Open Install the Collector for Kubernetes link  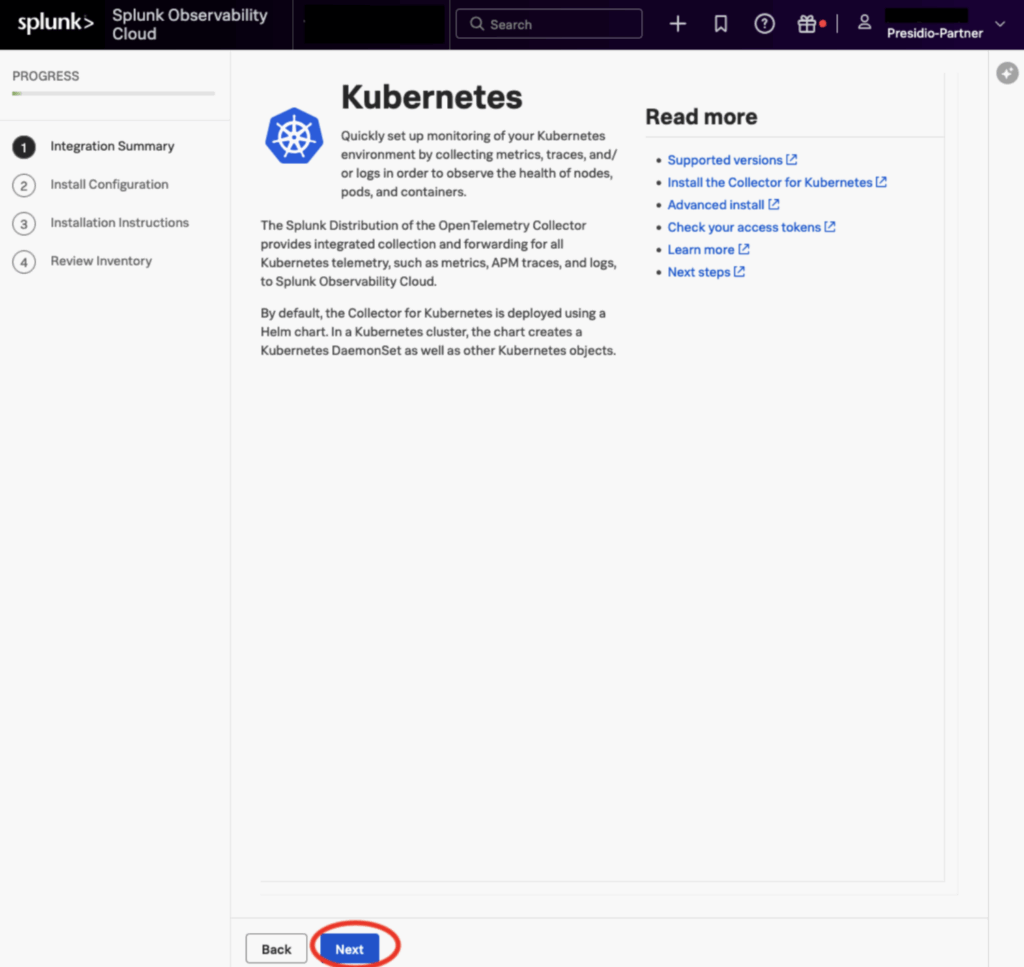point(770,182)
